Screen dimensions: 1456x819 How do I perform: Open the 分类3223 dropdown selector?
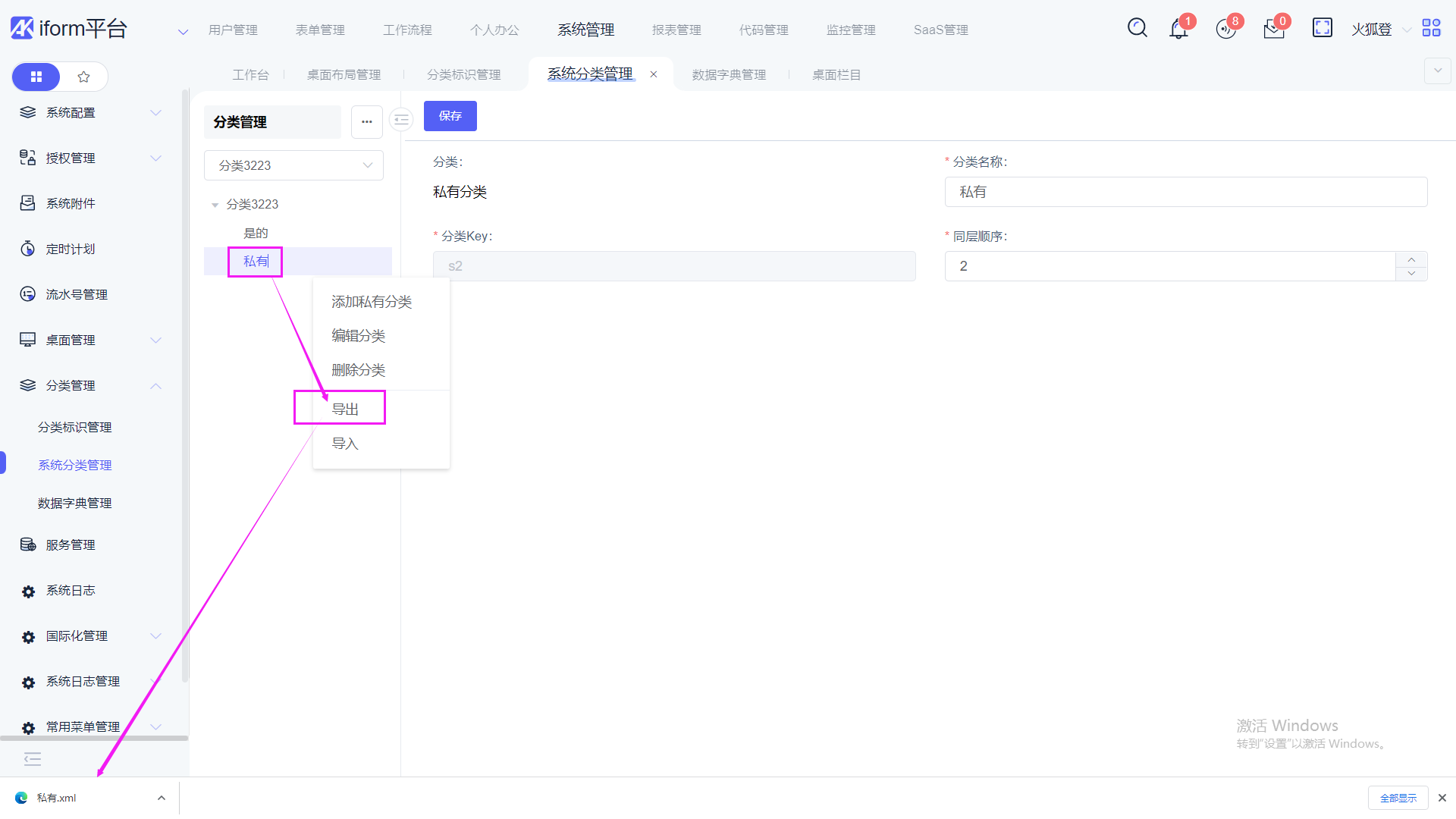coord(293,165)
